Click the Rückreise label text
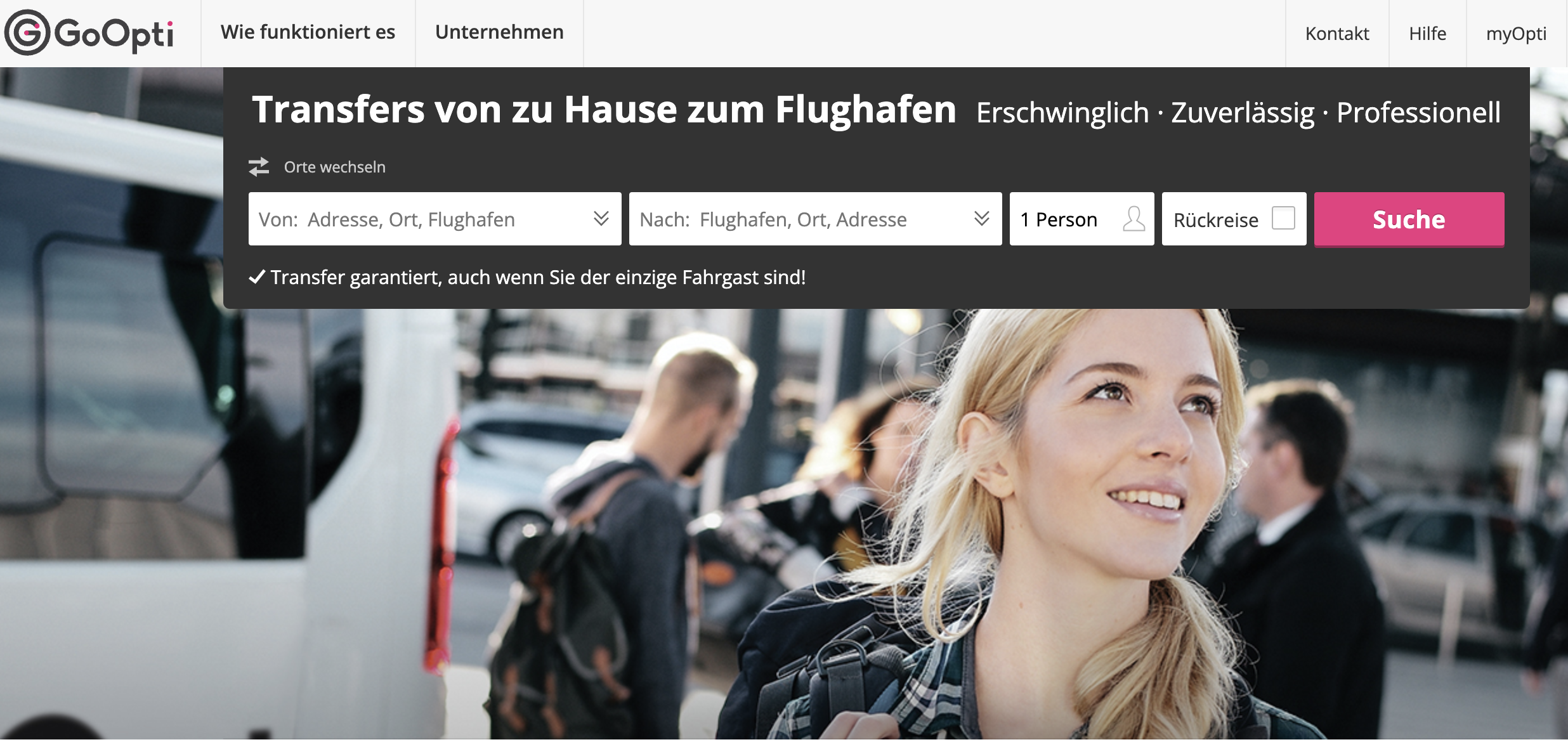Viewport: 1568px width, 742px height. click(x=1215, y=220)
